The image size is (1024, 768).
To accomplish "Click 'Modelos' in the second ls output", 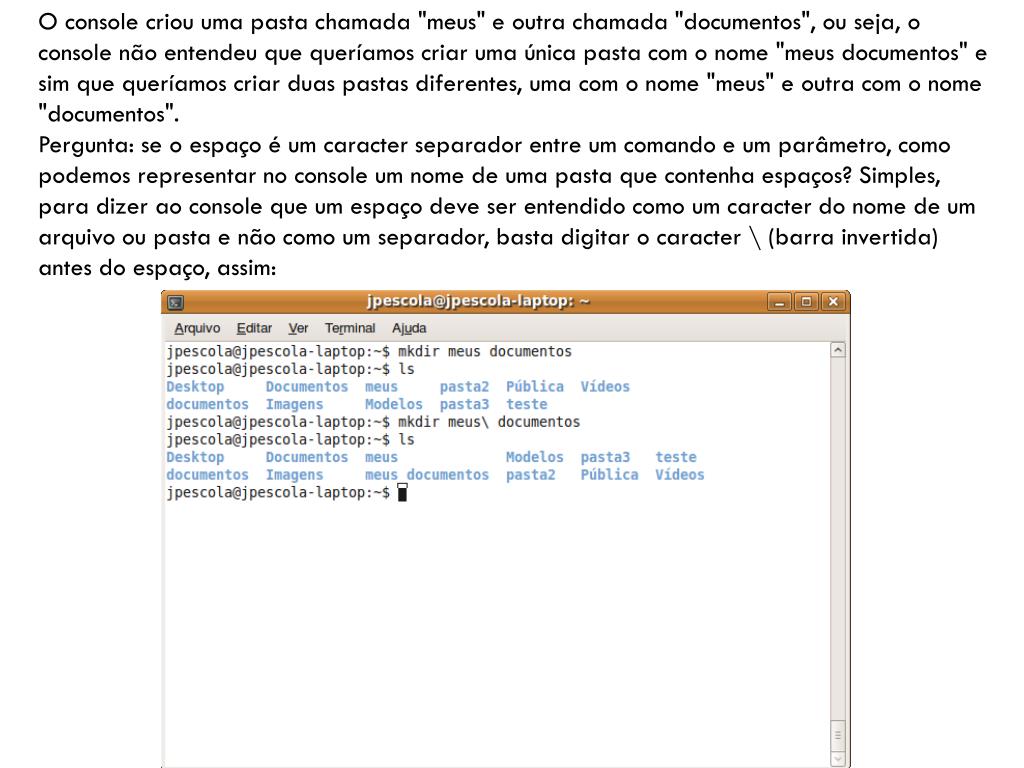I will pos(534,457).
